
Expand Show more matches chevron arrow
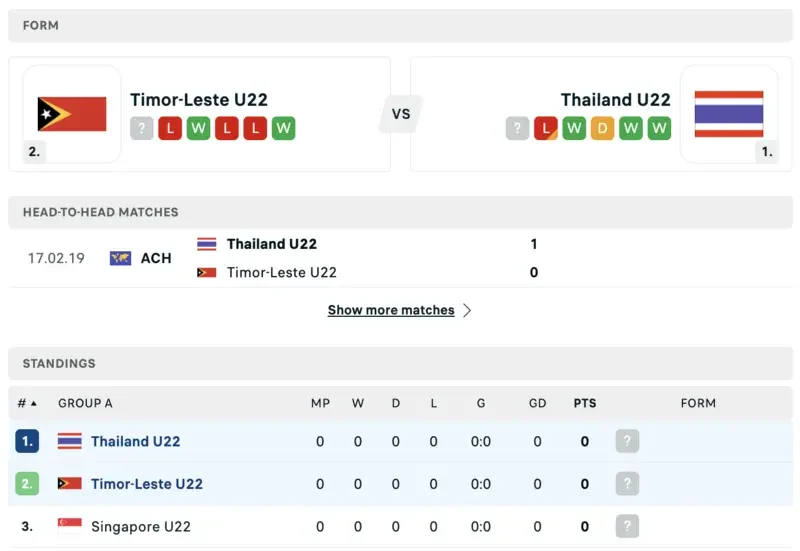click(x=466, y=310)
